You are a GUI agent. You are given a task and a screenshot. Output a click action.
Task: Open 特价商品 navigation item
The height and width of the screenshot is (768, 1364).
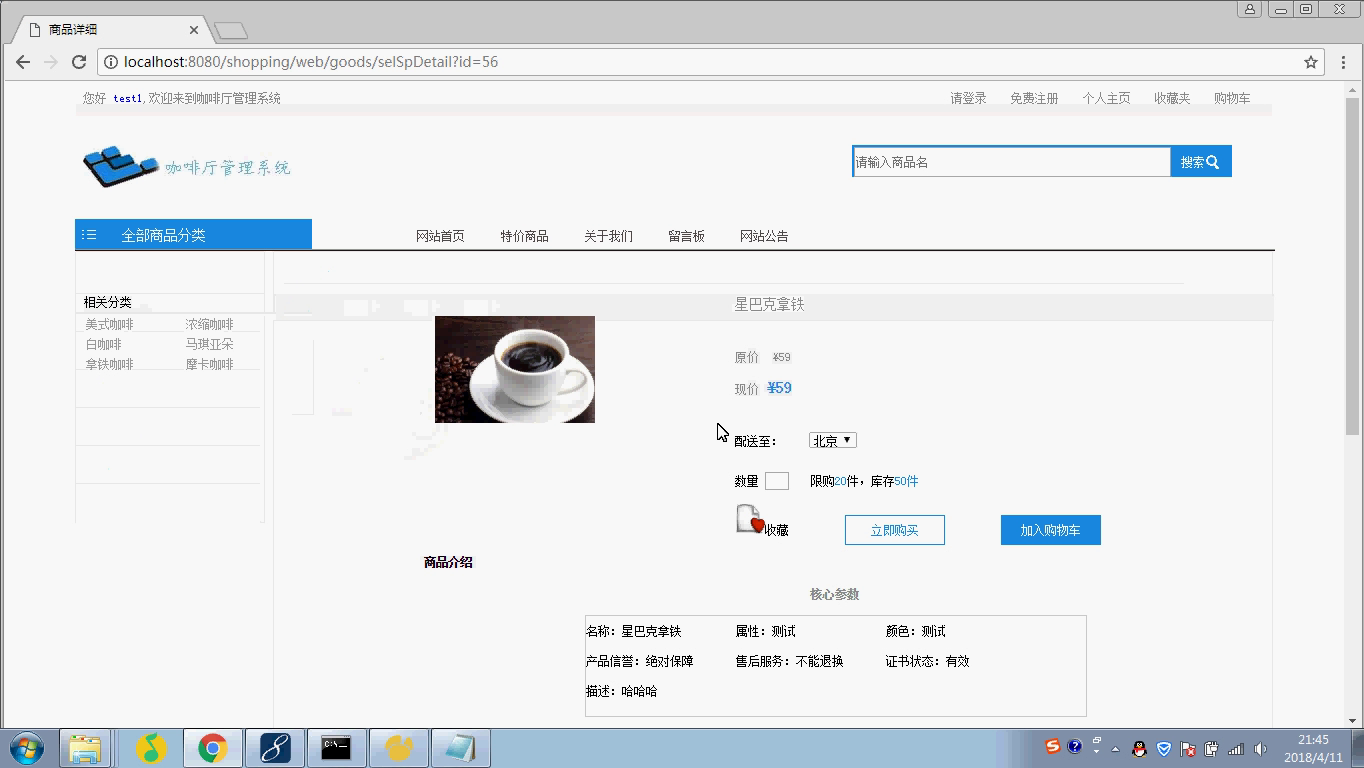[x=524, y=236]
